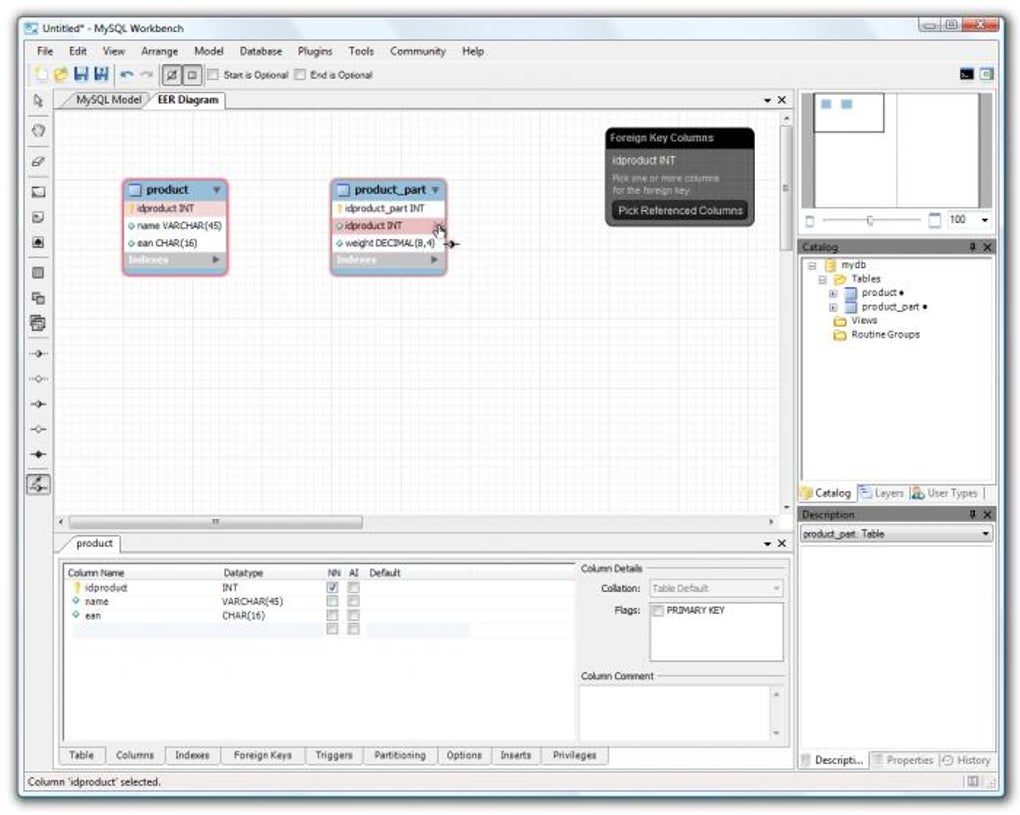Image resolution: width=1020 pixels, height=815 pixels.
Task: Activate the hand pan tool
Action: point(38,131)
